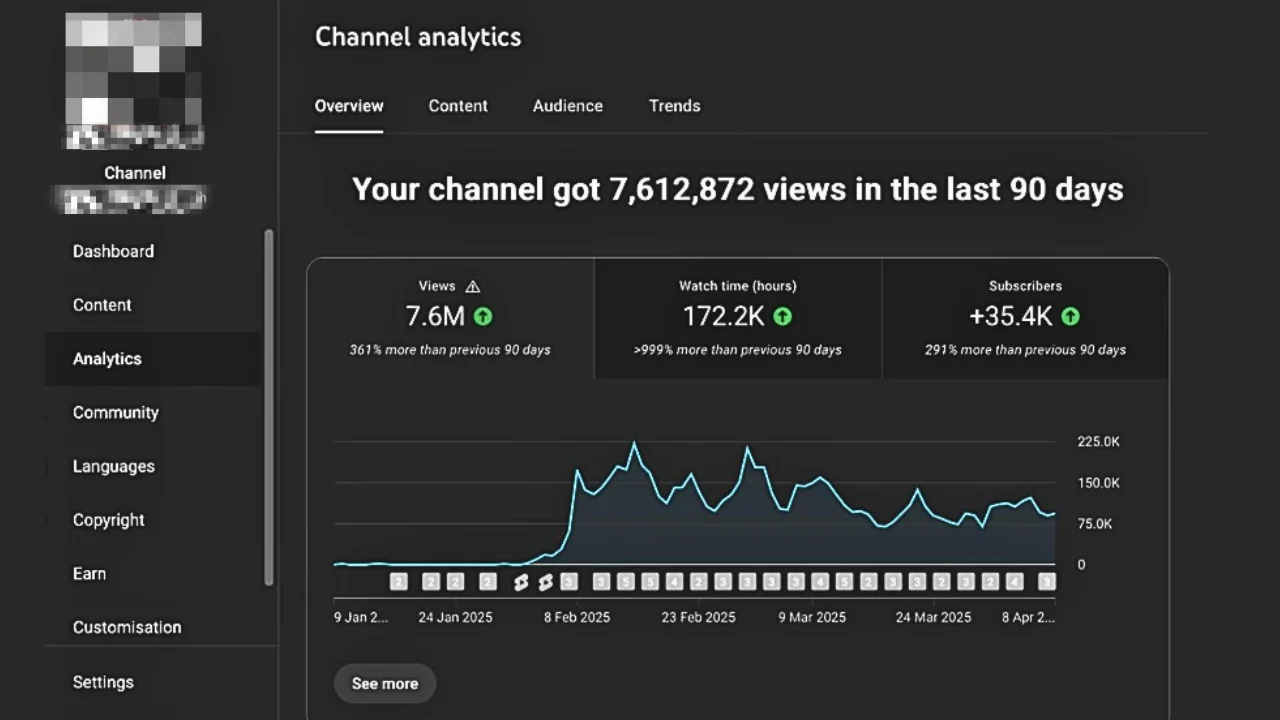The width and height of the screenshot is (1280, 720).
Task: Click the second lightning marker on the chart timeline
Action: click(545, 581)
